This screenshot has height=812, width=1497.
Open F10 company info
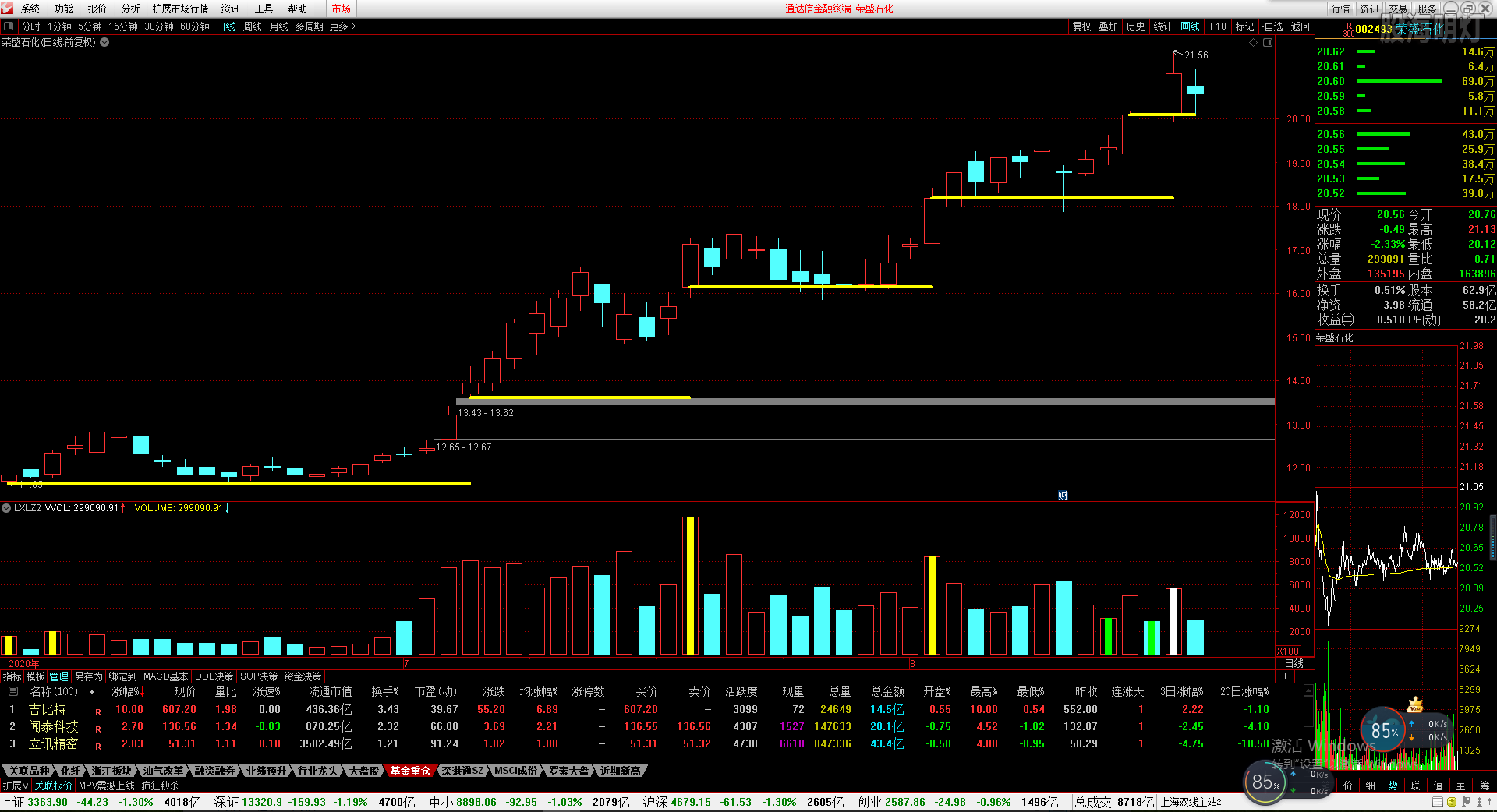(1218, 26)
